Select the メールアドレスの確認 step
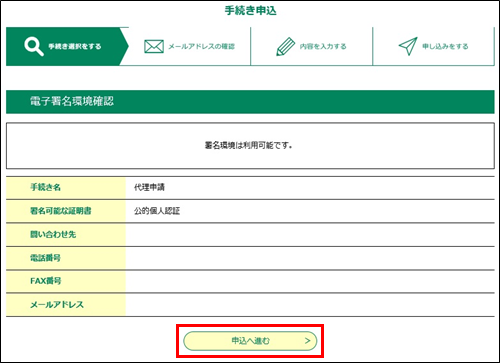Image resolution: width=500 pixels, height=363 pixels. 189,46
